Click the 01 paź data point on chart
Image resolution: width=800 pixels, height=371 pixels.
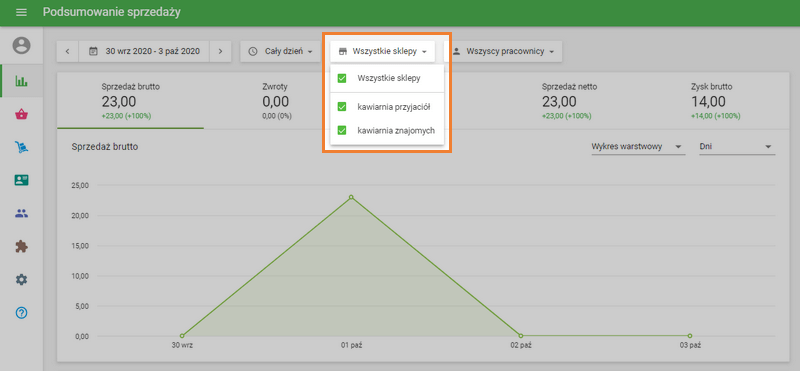(x=351, y=197)
